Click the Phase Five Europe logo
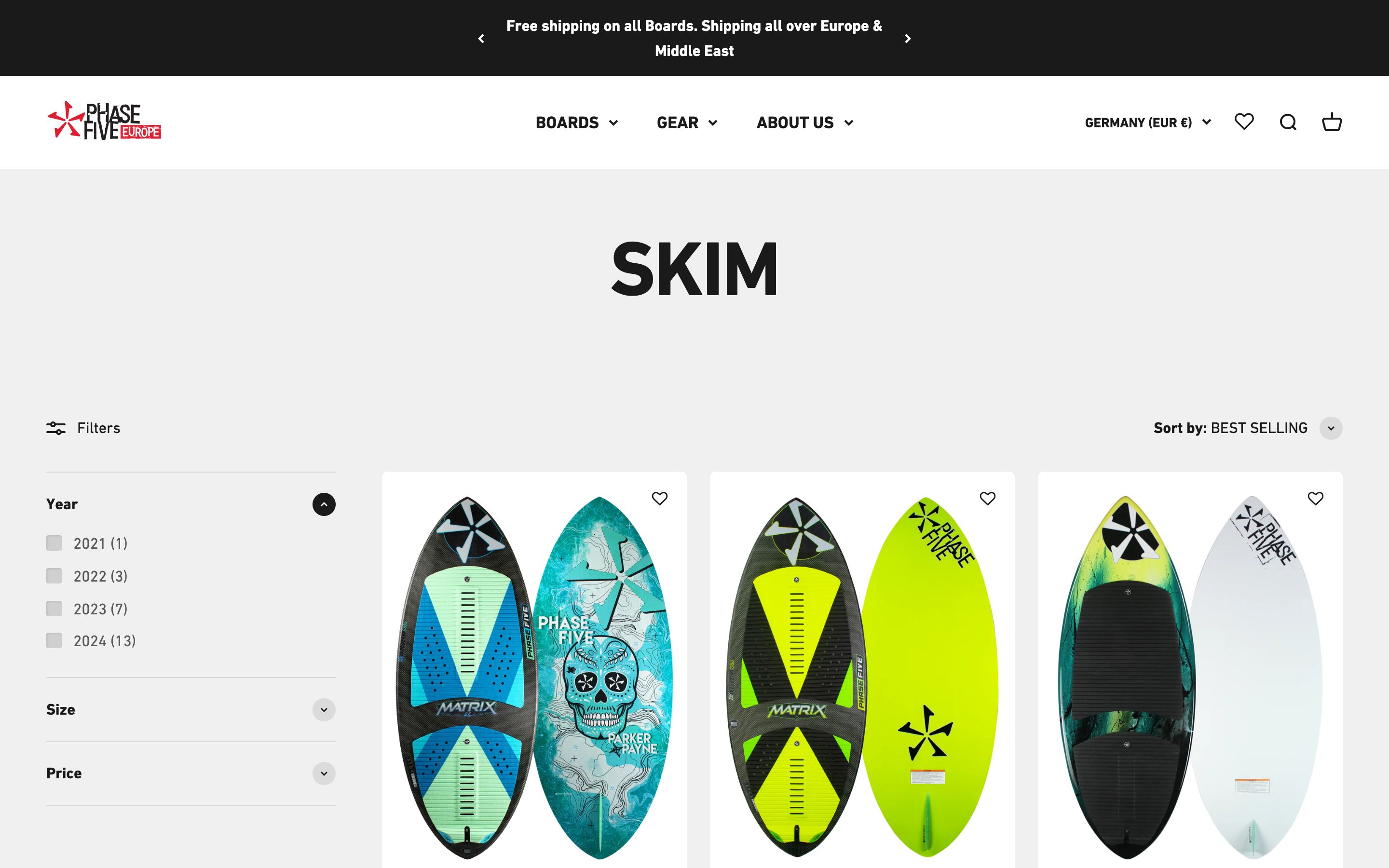 tap(104, 121)
